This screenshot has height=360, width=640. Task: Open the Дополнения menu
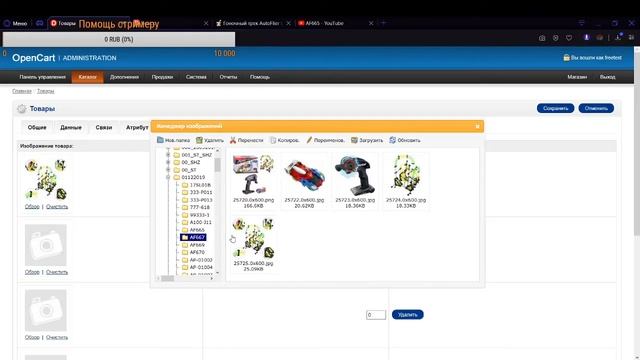click(124, 77)
